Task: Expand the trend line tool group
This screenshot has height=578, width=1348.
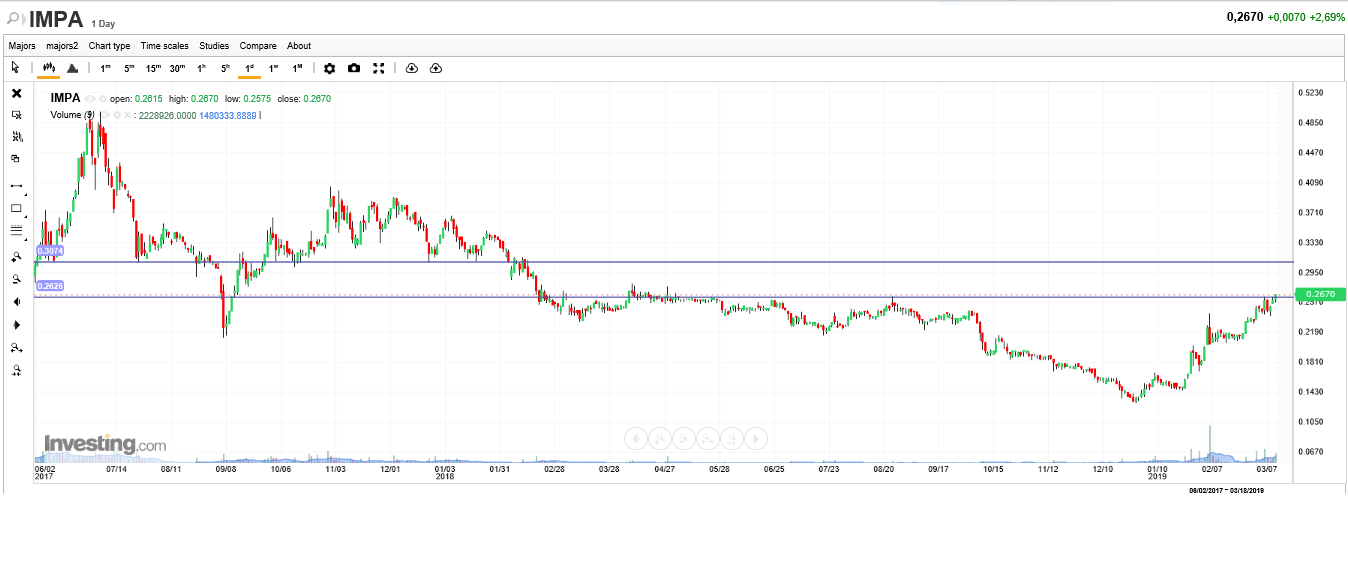Action: (x=16, y=186)
